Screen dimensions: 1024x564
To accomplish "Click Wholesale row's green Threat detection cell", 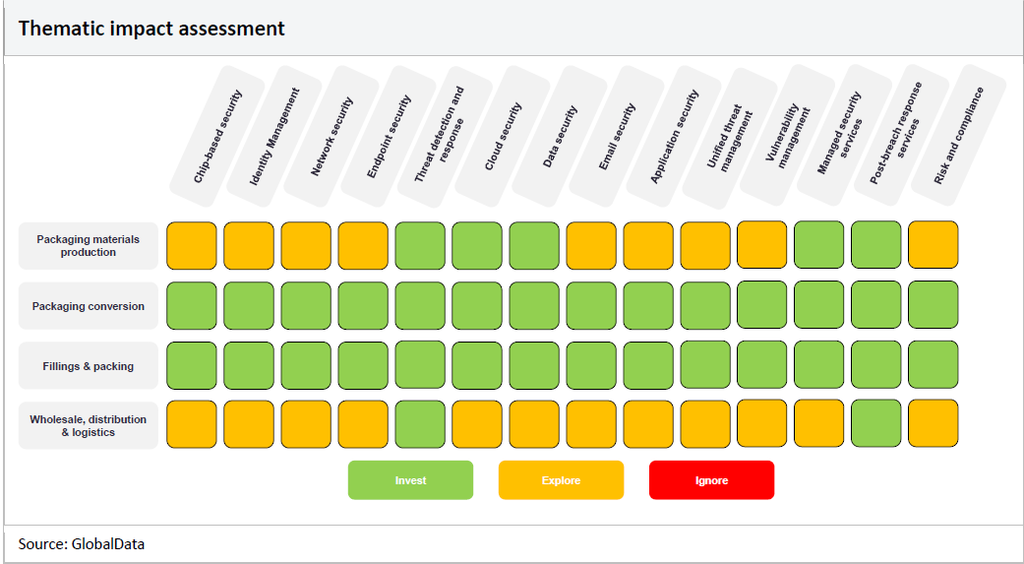I will pyautogui.click(x=420, y=424).
